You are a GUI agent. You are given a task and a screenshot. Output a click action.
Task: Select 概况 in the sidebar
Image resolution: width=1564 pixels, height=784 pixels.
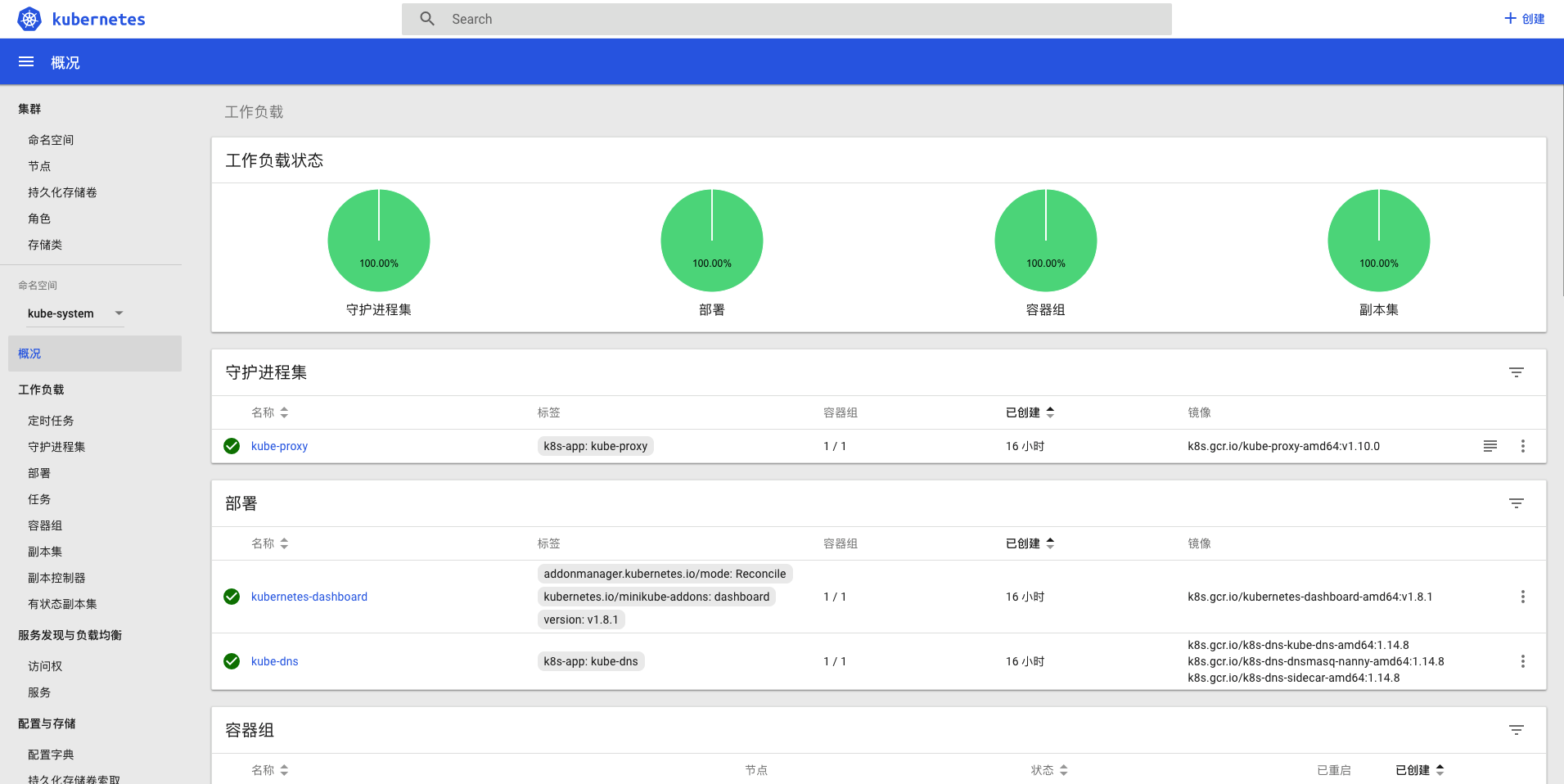click(x=95, y=354)
